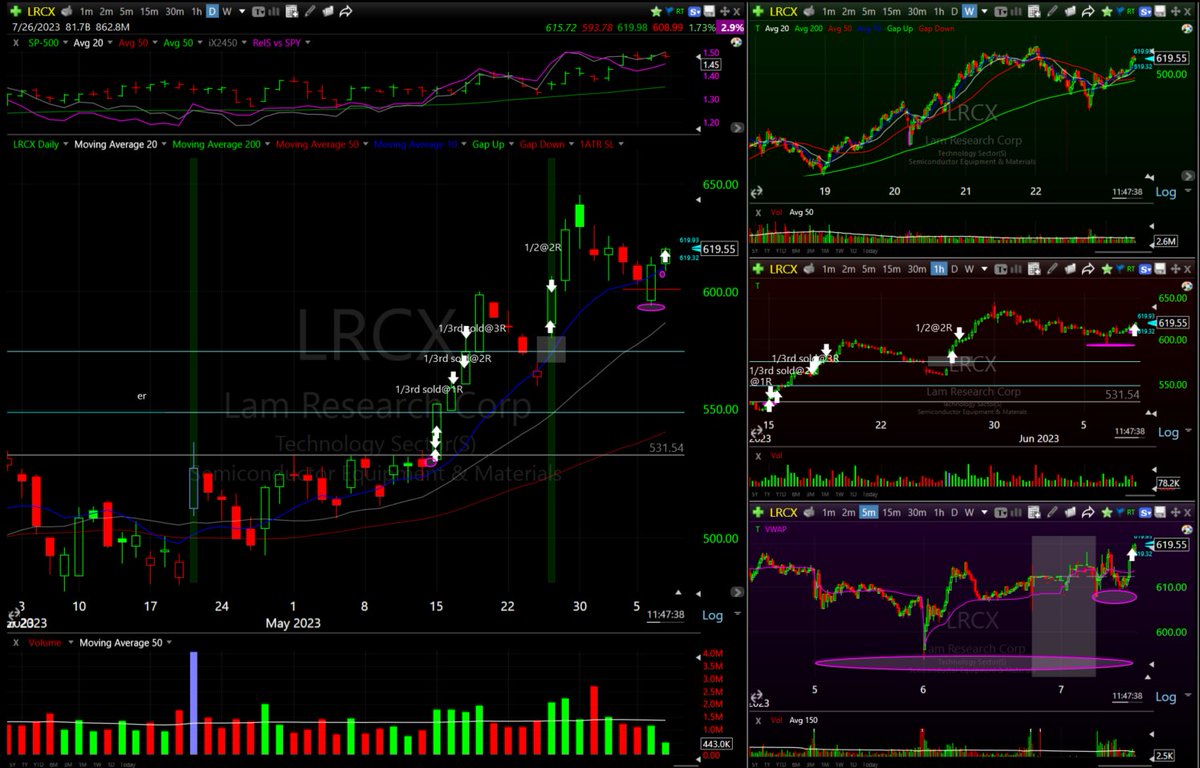Click the move arrows icon on the daily chart
This screenshot has height=768, width=1200.
tap(724, 12)
